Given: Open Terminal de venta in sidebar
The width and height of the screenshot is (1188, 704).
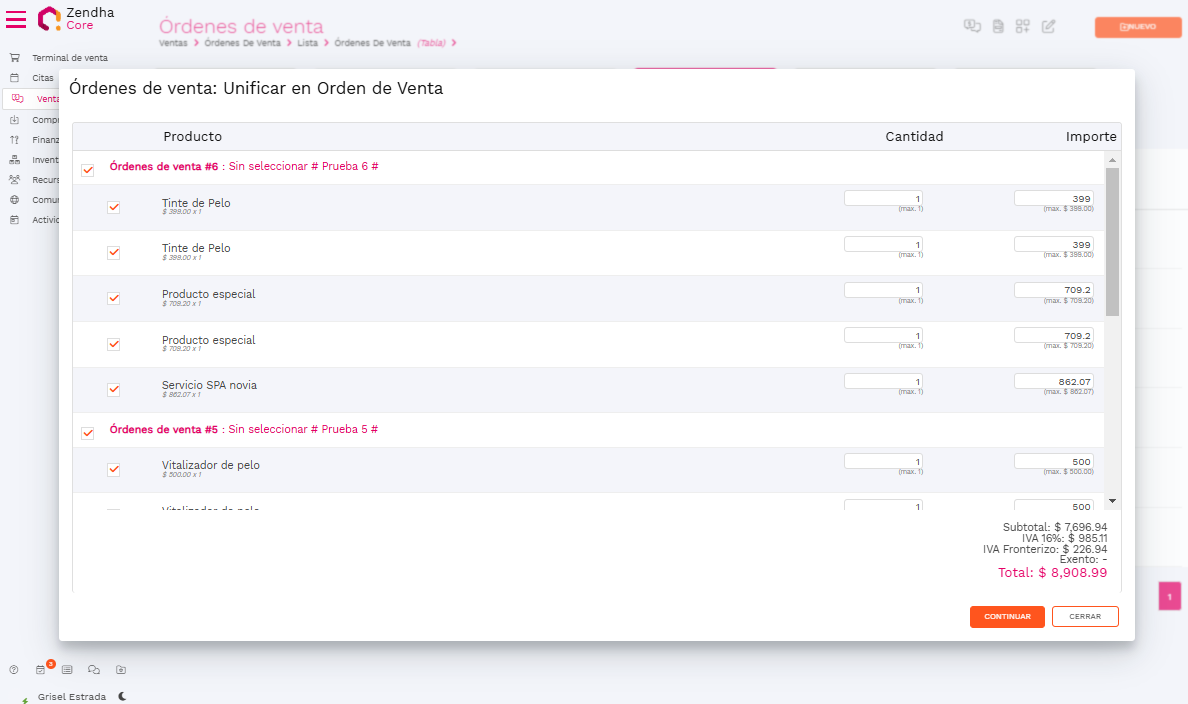Looking at the screenshot, I should click(69, 58).
